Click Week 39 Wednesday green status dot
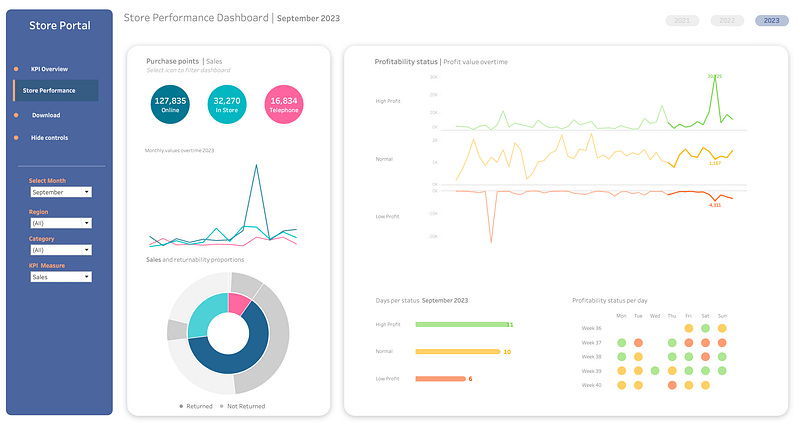 (x=655, y=370)
